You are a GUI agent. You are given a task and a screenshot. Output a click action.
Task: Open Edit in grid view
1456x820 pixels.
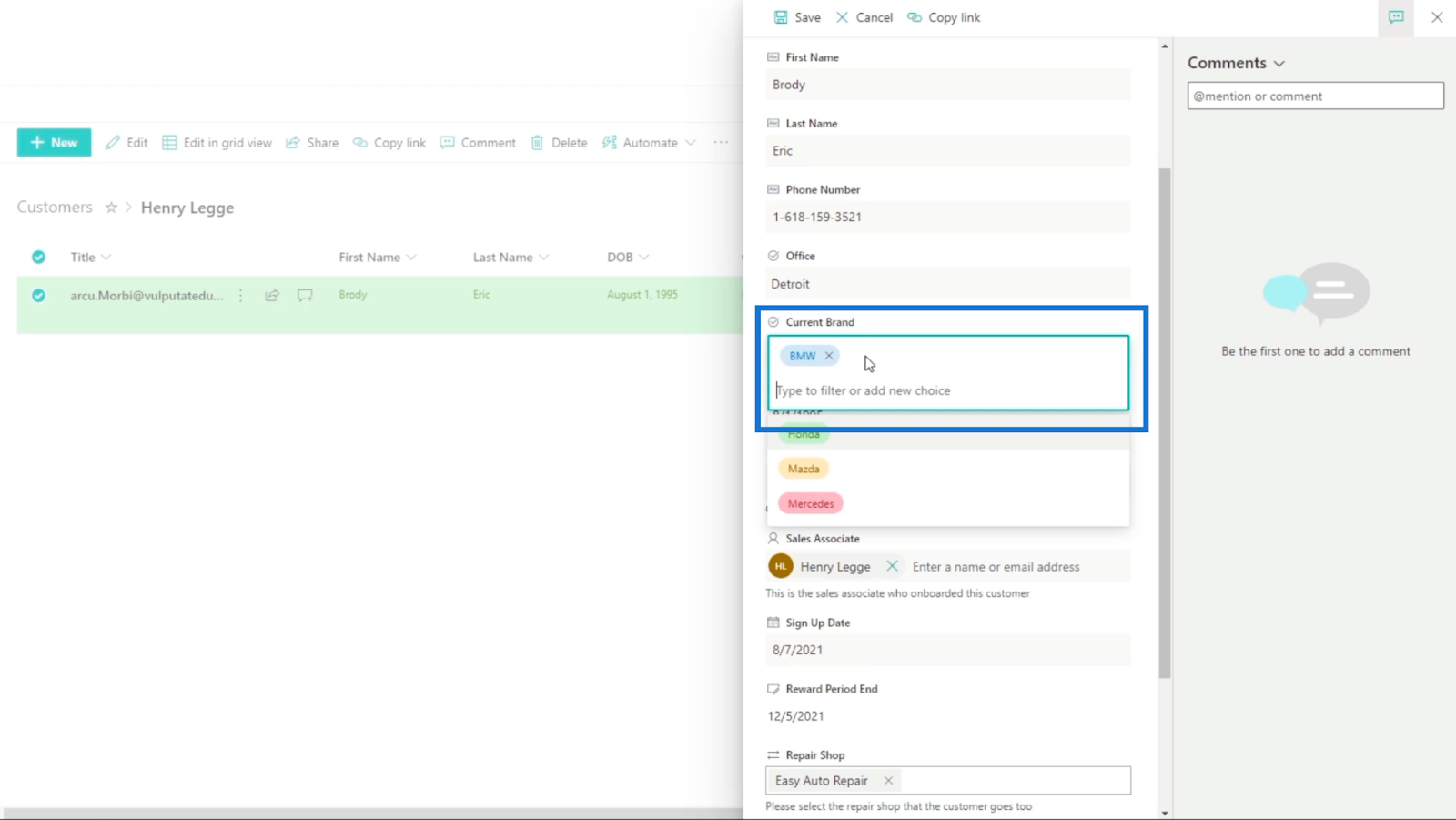tap(217, 143)
